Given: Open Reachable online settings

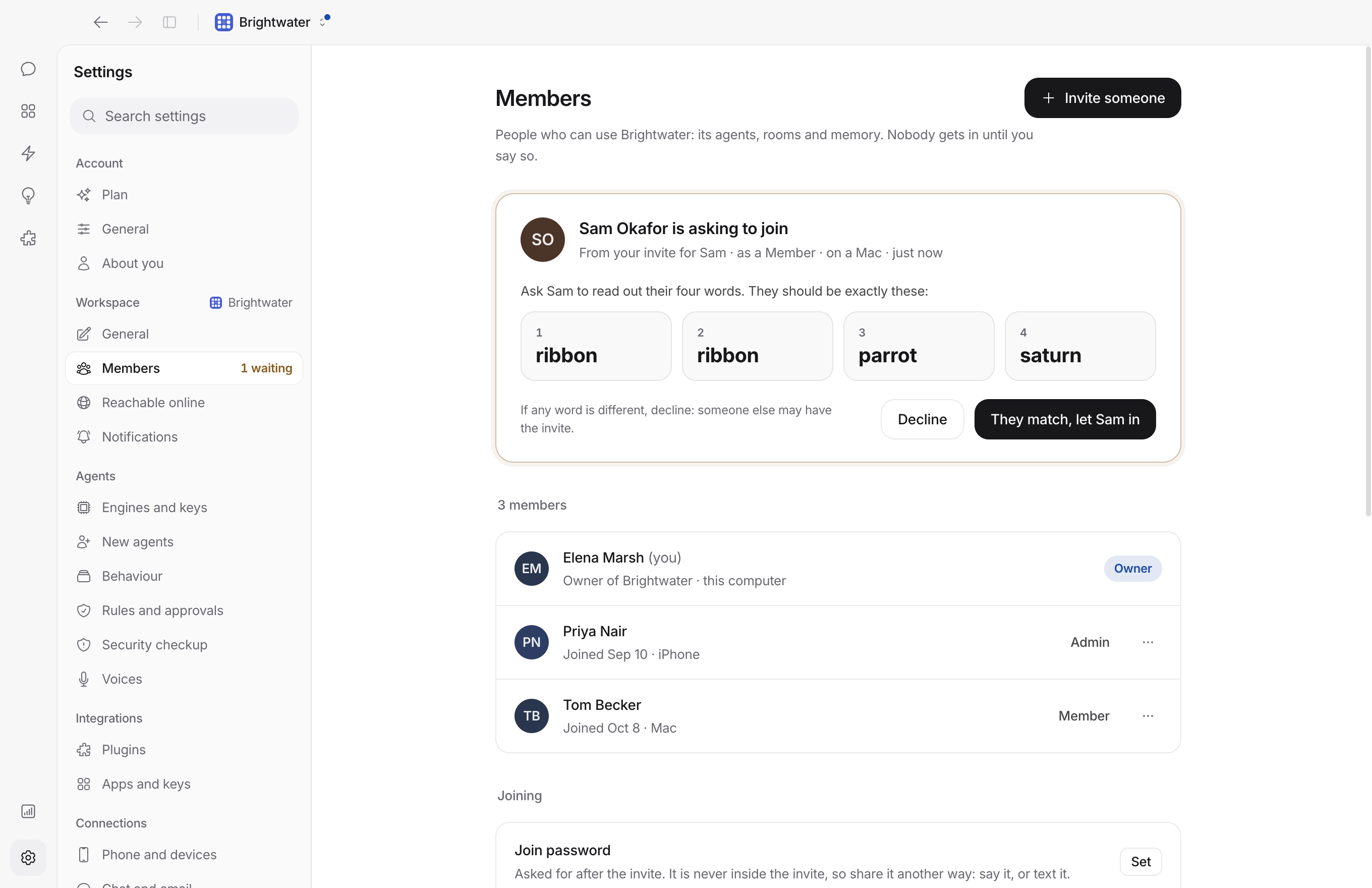Looking at the screenshot, I should coord(184,403).
